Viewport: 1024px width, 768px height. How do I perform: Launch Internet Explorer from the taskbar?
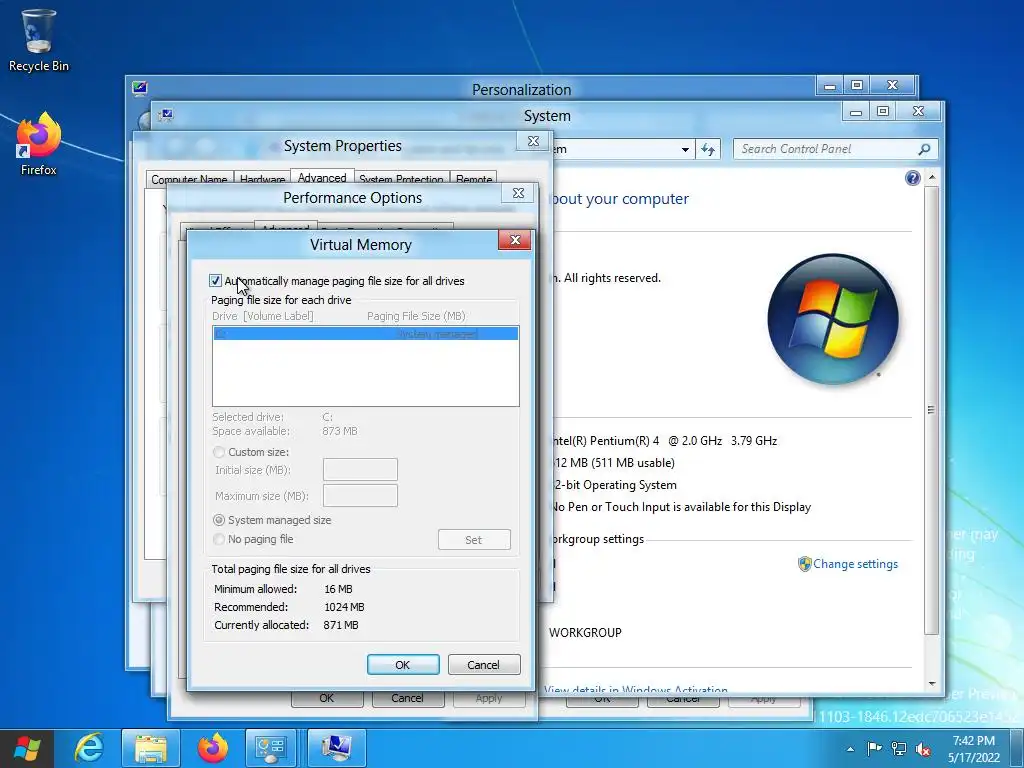pyautogui.click(x=88, y=748)
